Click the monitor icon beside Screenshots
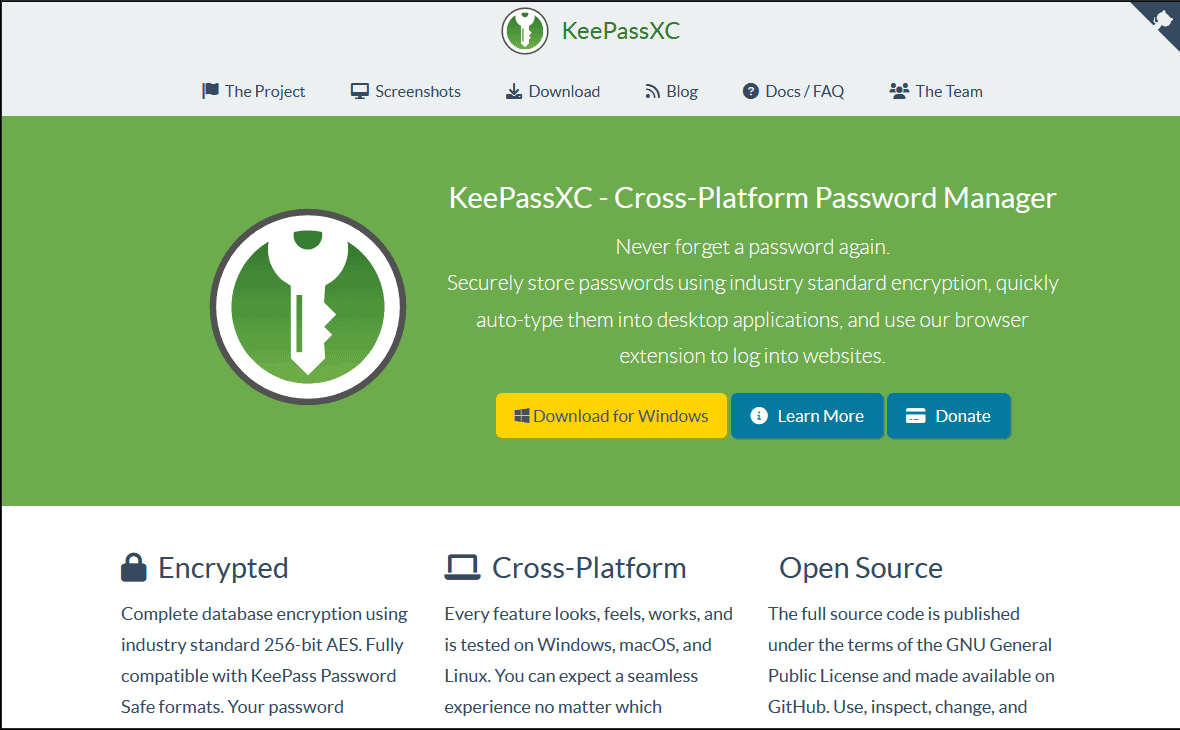 tap(359, 90)
